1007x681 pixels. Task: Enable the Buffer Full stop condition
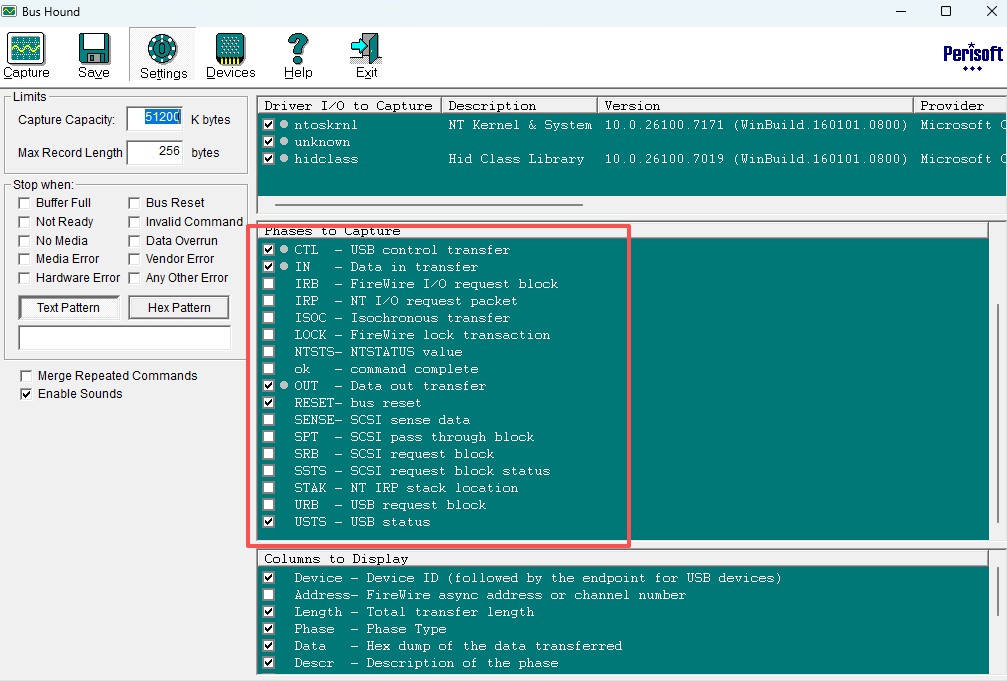tap(24, 203)
